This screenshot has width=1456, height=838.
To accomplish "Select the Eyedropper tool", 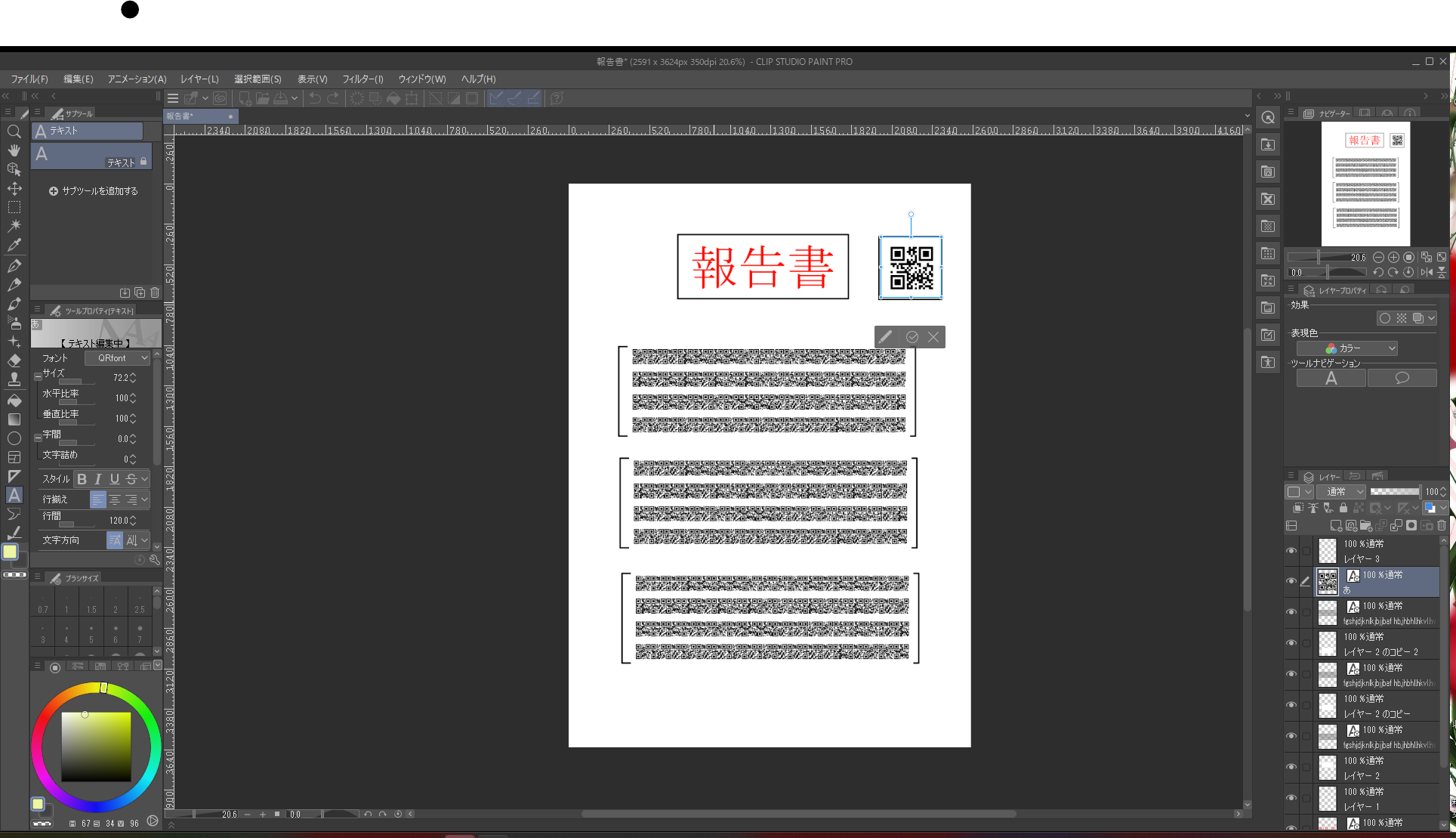I will tap(14, 245).
